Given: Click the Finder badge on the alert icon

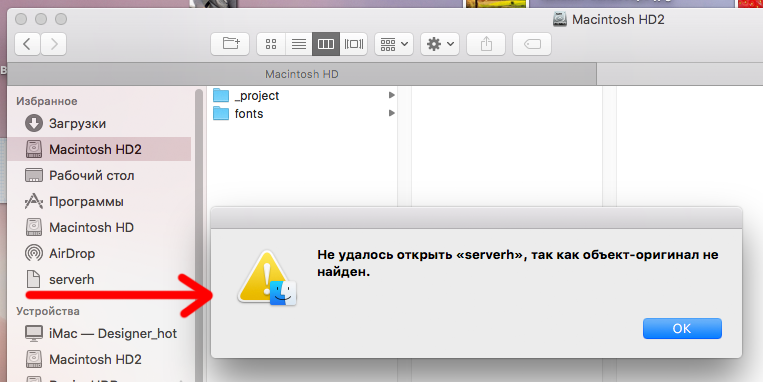Looking at the screenshot, I should (283, 293).
